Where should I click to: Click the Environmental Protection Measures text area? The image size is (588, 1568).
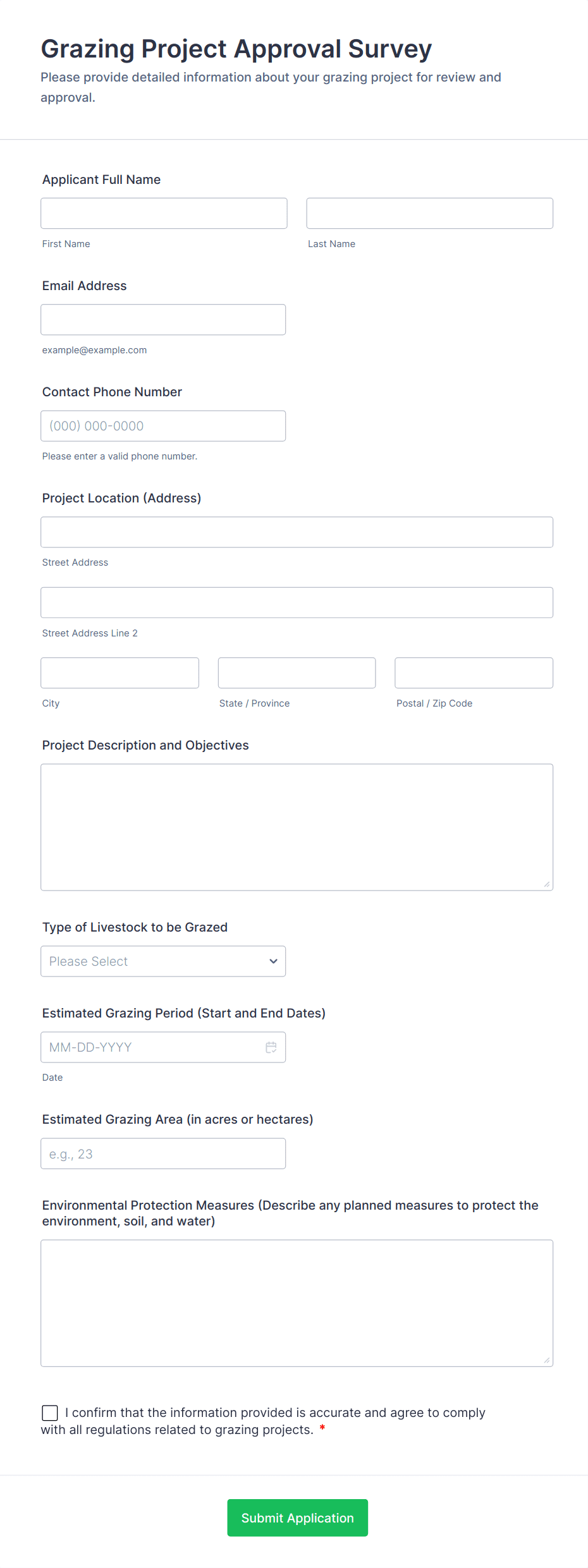(x=297, y=1303)
